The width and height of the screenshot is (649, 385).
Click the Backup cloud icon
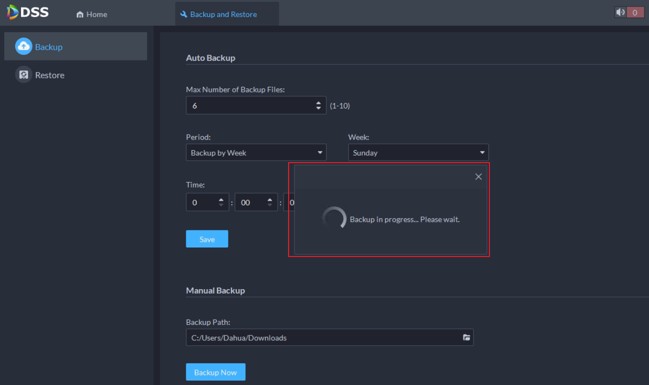coord(24,46)
